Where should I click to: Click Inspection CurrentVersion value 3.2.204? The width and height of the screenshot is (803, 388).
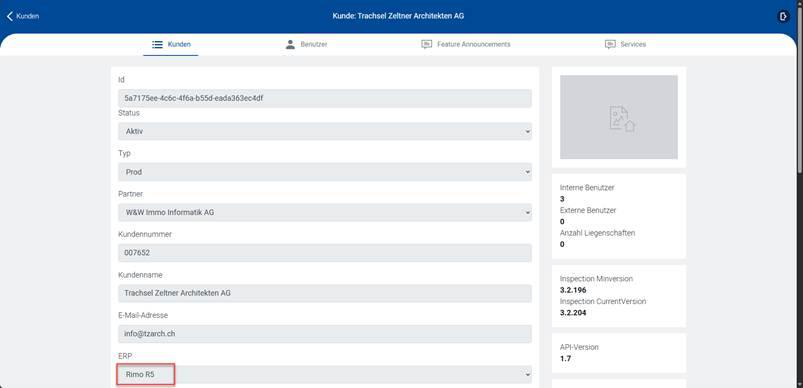(573, 313)
